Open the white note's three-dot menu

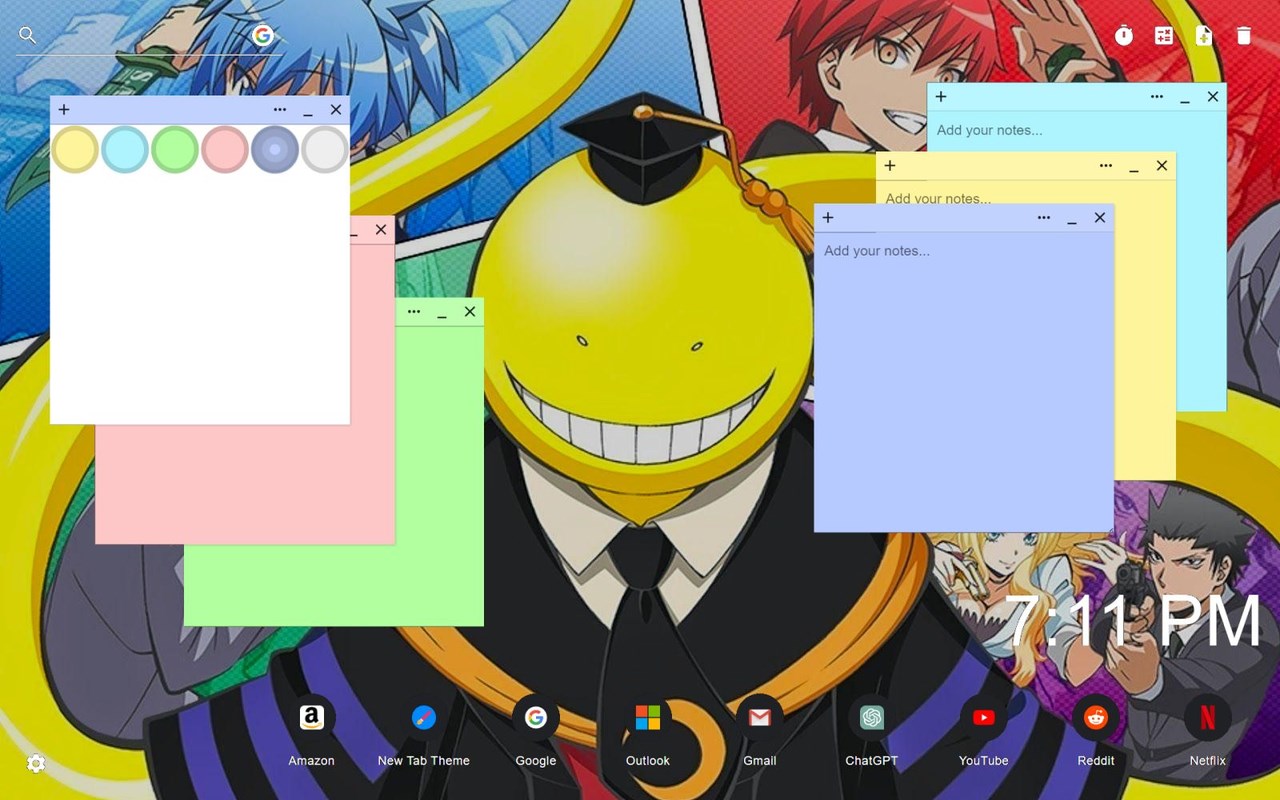pyautogui.click(x=280, y=110)
